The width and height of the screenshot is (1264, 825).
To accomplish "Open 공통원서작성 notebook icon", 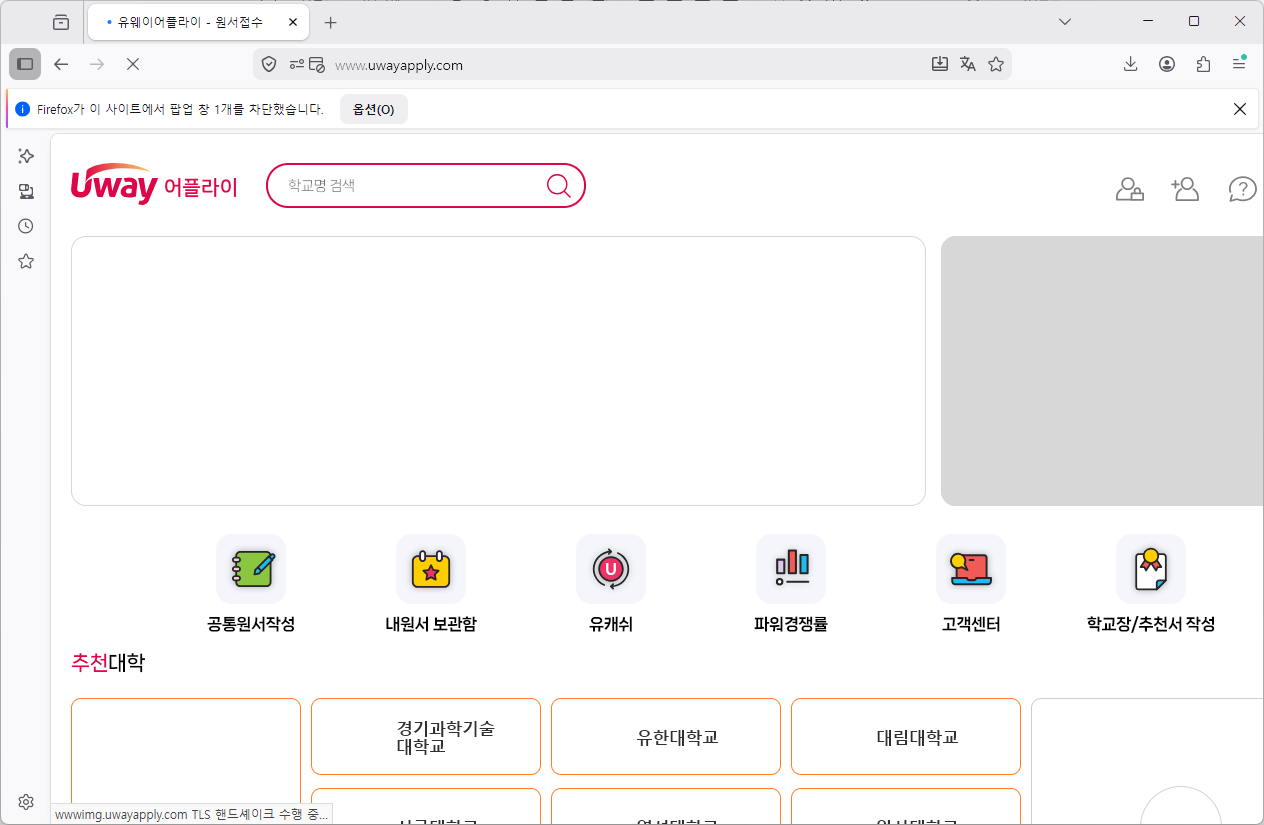I will coord(251,569).
